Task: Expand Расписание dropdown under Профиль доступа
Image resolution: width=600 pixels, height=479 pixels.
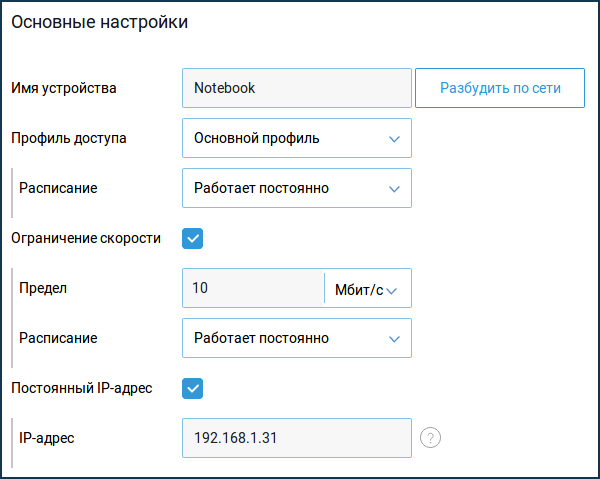Action: tap(296, 188)
